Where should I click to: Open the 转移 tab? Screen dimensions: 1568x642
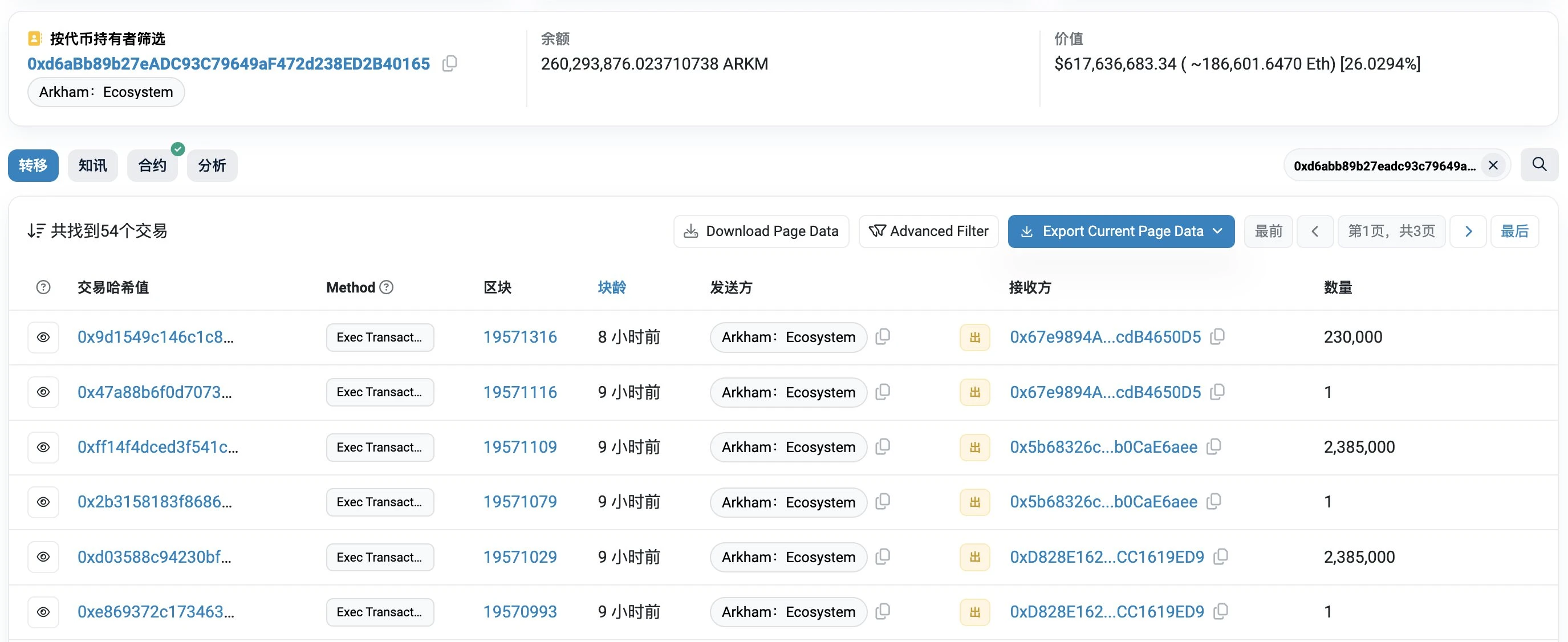coord(33,163)
